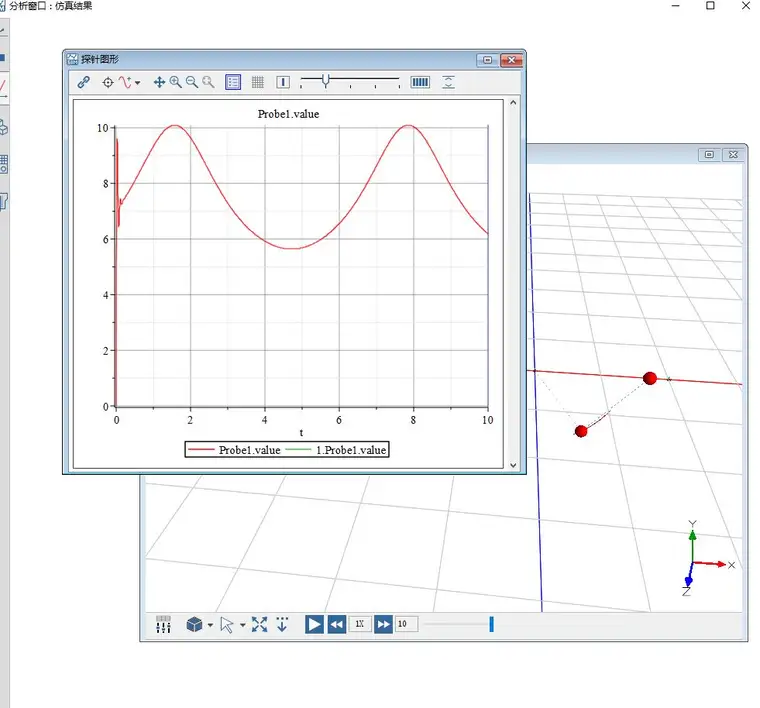Click the Y axis of orientation gizmo

pyautogui.click(x=693, y=542)
